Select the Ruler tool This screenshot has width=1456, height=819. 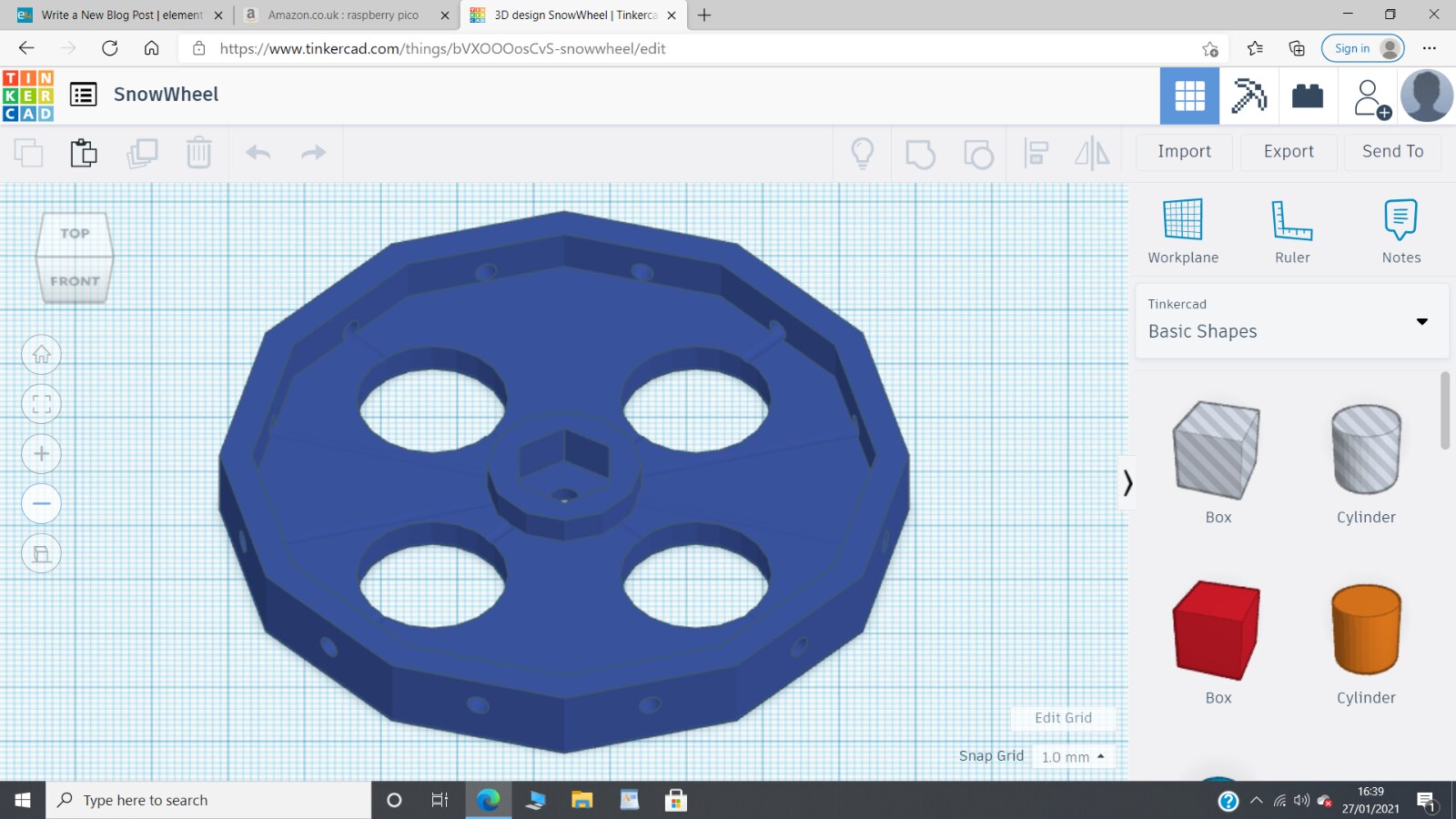[1291, 231]
